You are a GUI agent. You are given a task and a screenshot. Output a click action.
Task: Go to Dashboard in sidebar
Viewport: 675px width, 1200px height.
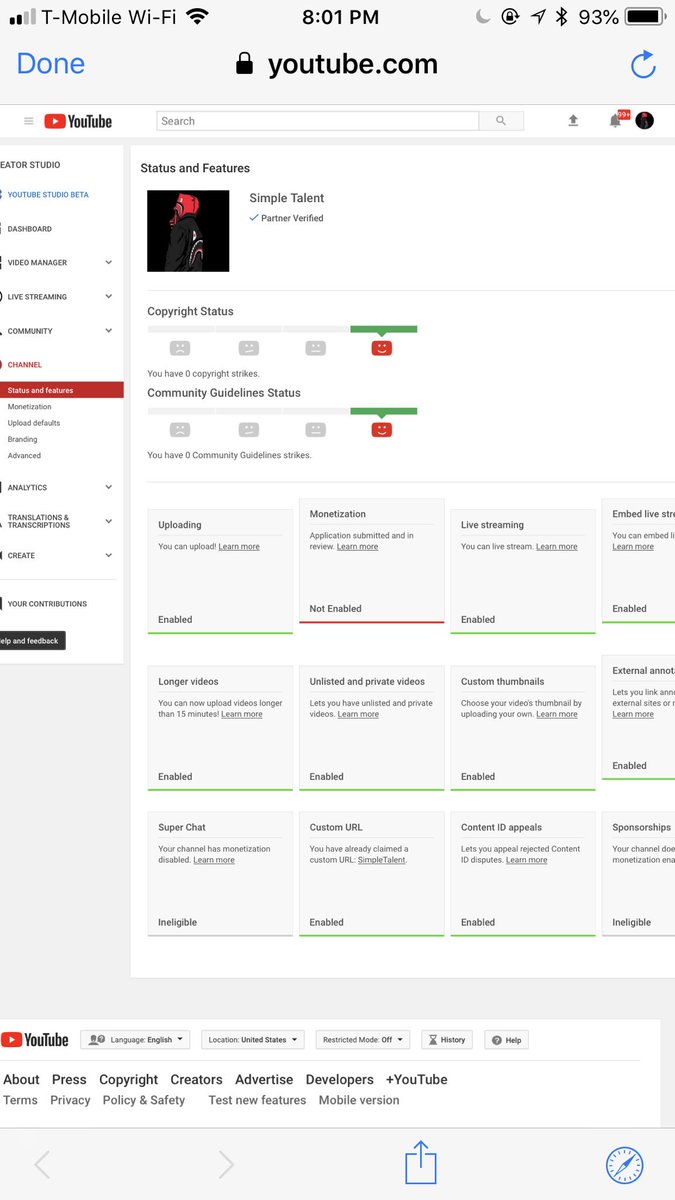click(x=29, y=229)
